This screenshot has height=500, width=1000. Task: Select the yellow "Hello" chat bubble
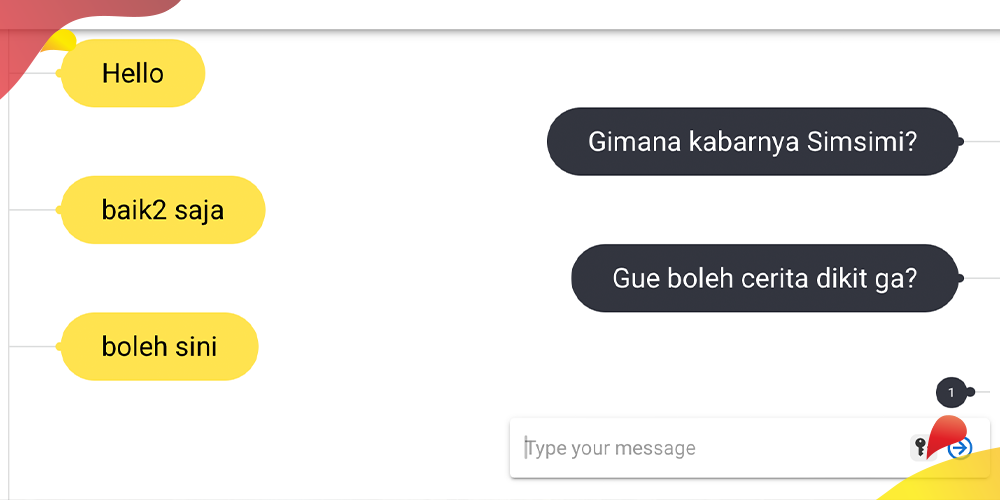133,73
